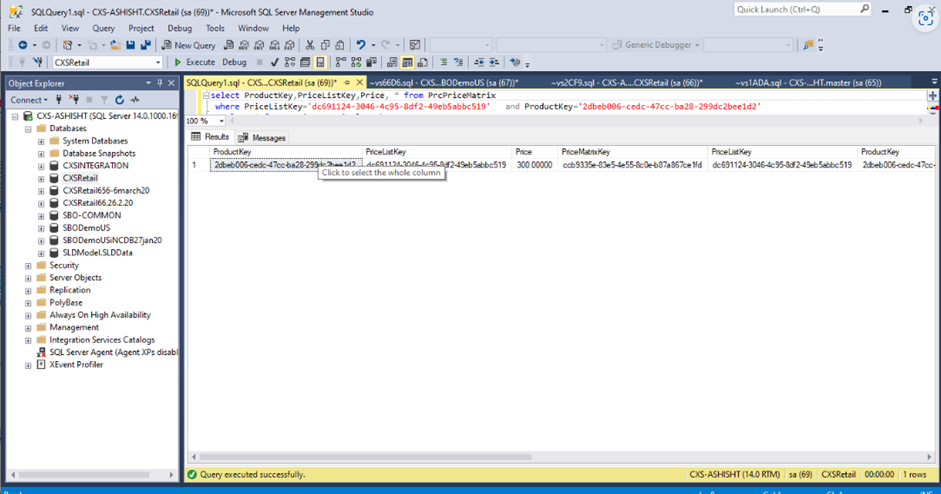
Task: Click the New Project icon in toolbar
Action: 68,45
